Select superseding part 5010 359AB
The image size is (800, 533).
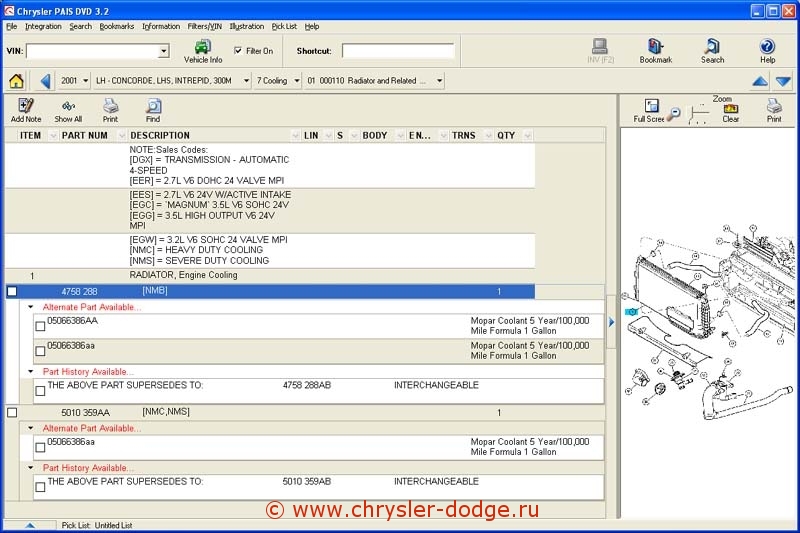coord(307,481)
